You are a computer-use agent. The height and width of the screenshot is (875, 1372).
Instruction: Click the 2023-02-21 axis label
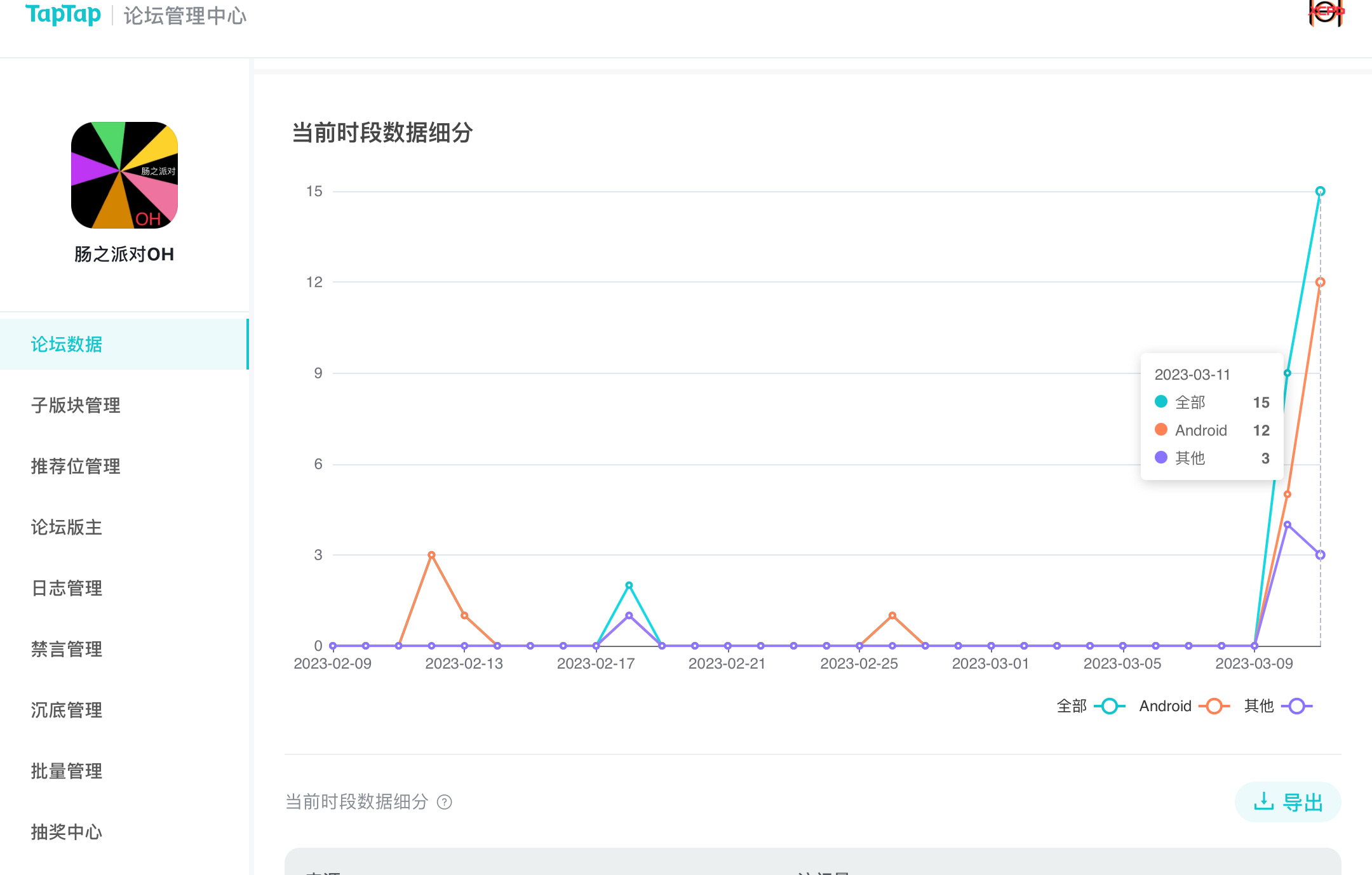click(x=727, y=664)
